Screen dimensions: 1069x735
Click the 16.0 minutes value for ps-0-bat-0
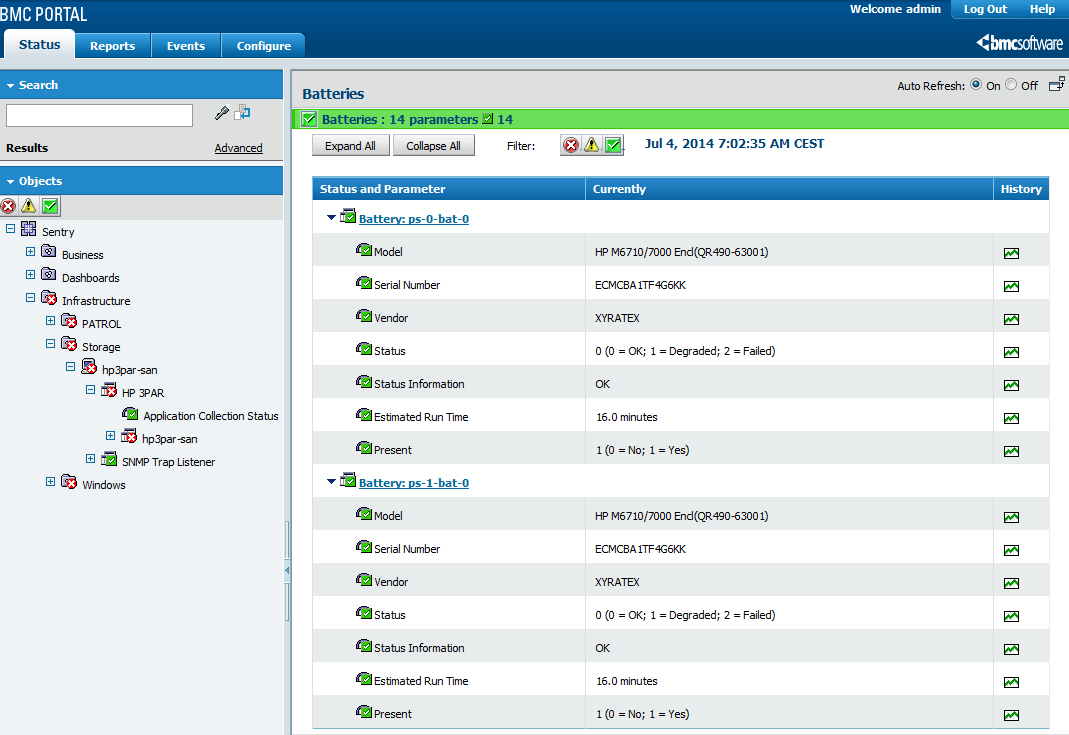pyautogui.click(x=627, y=417)
